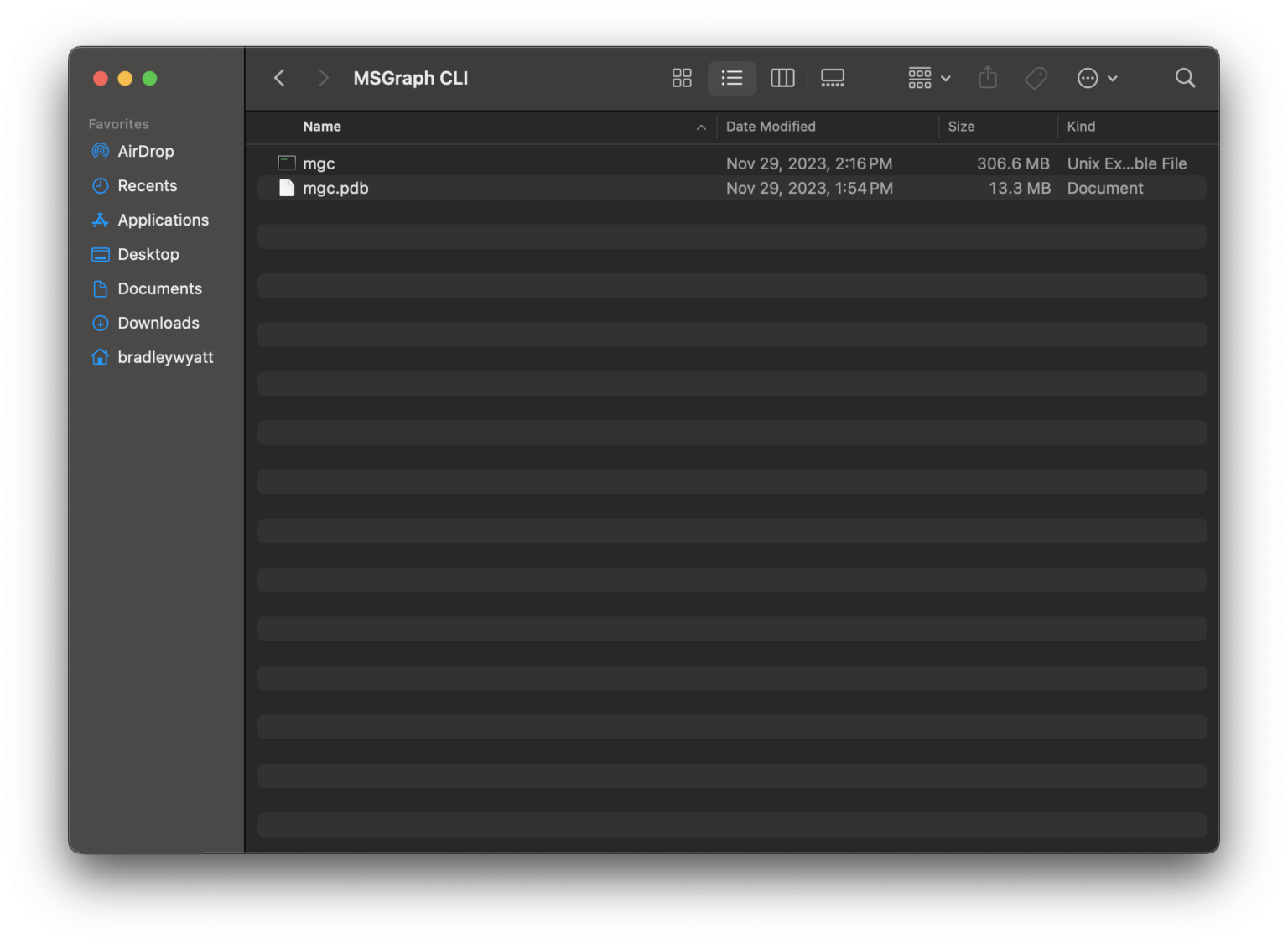Click the Document kind cell
Viewport: 1288px width, 944px height.
1105,188
